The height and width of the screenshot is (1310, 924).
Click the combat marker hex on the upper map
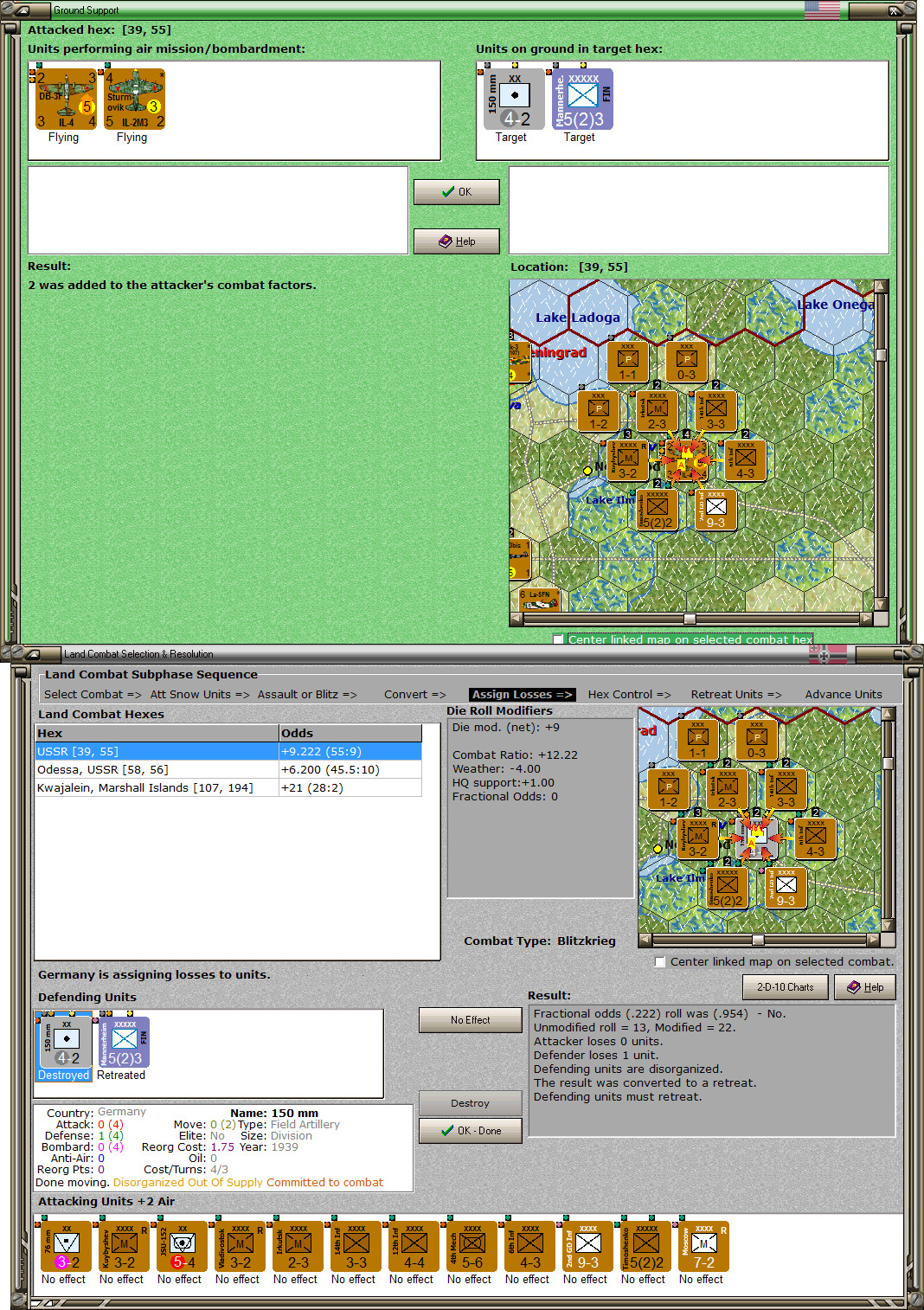[x=686, y=460]
